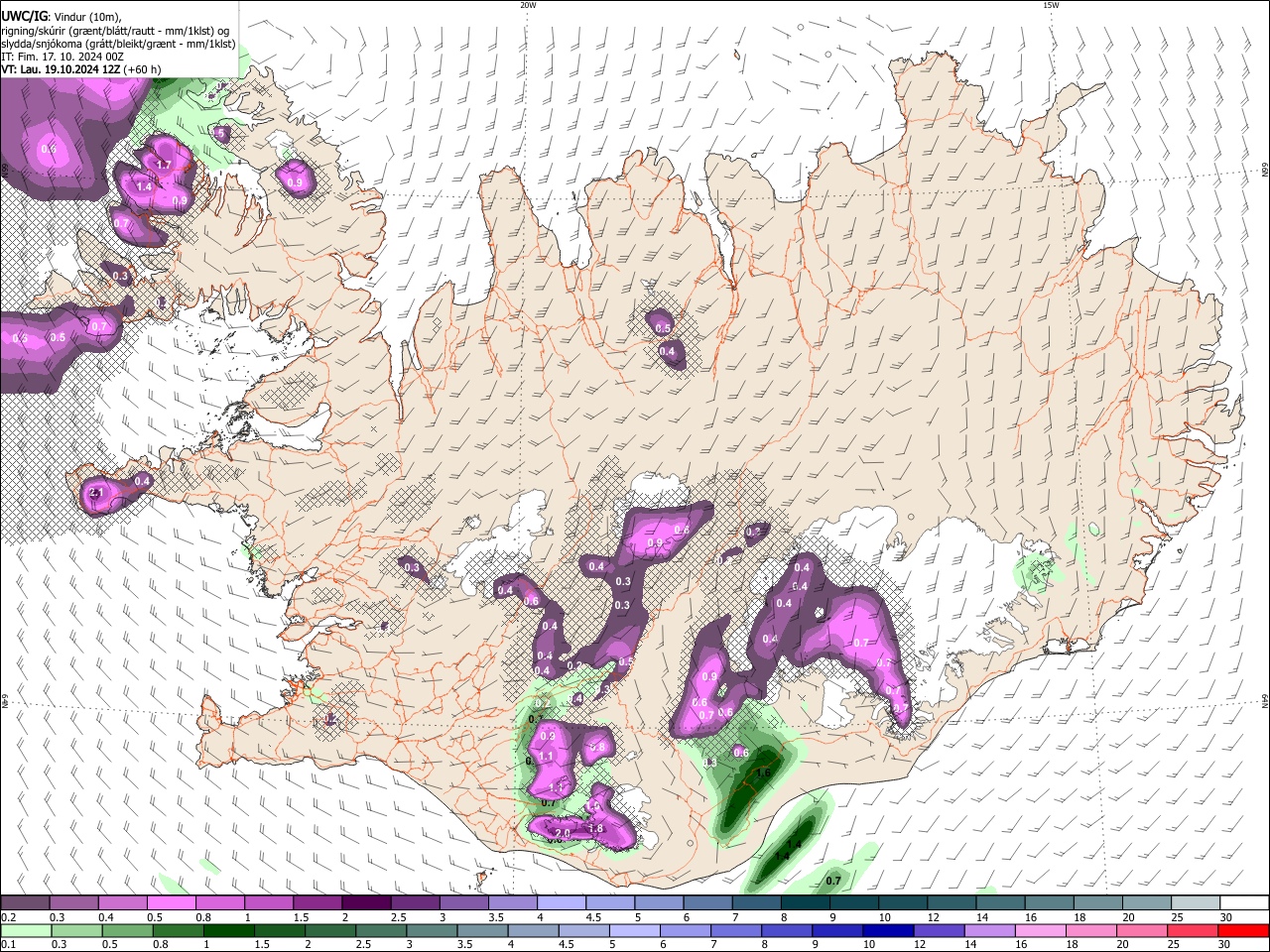Select the pale green 0.1 rain swatch
Screen dimensions: 1270x952
(25, 930)
